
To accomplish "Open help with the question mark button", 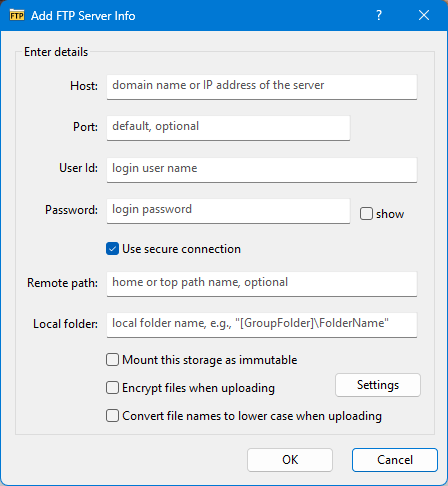I will tap(379, 15).
